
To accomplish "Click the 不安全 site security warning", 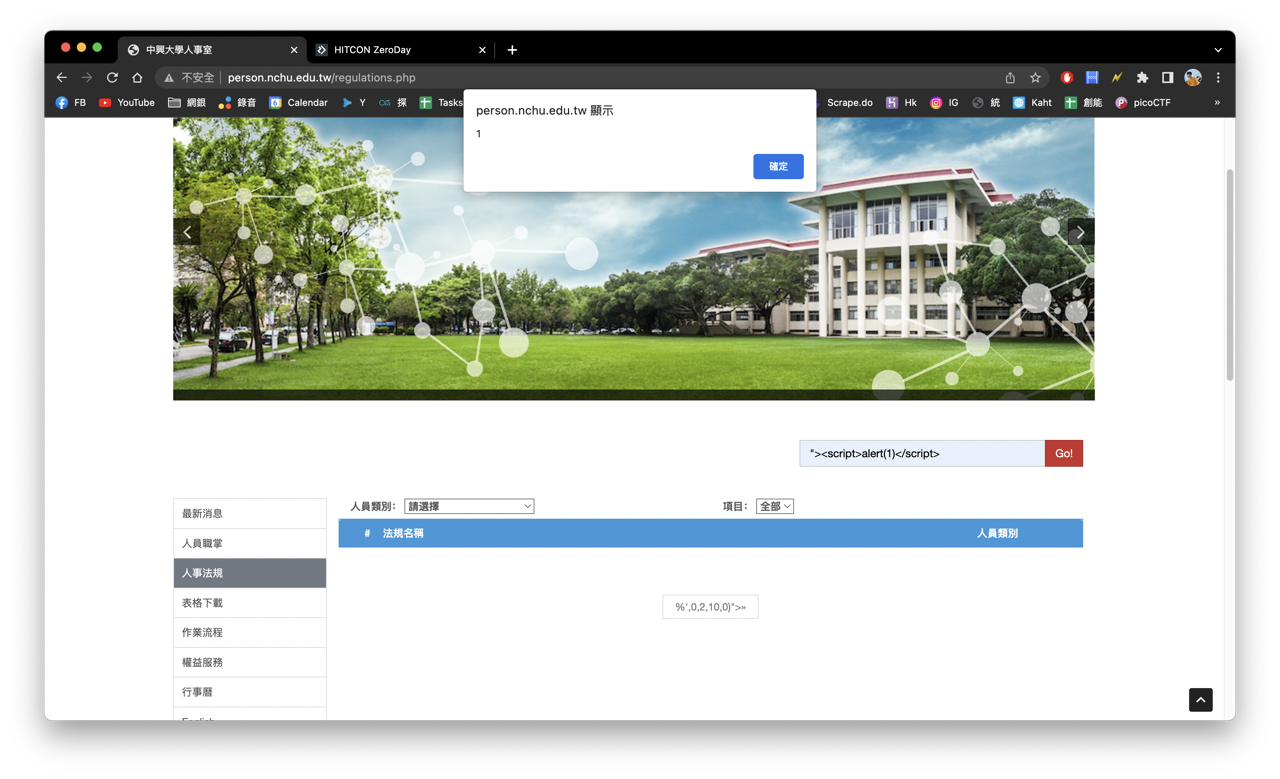I will click(190, 77).
